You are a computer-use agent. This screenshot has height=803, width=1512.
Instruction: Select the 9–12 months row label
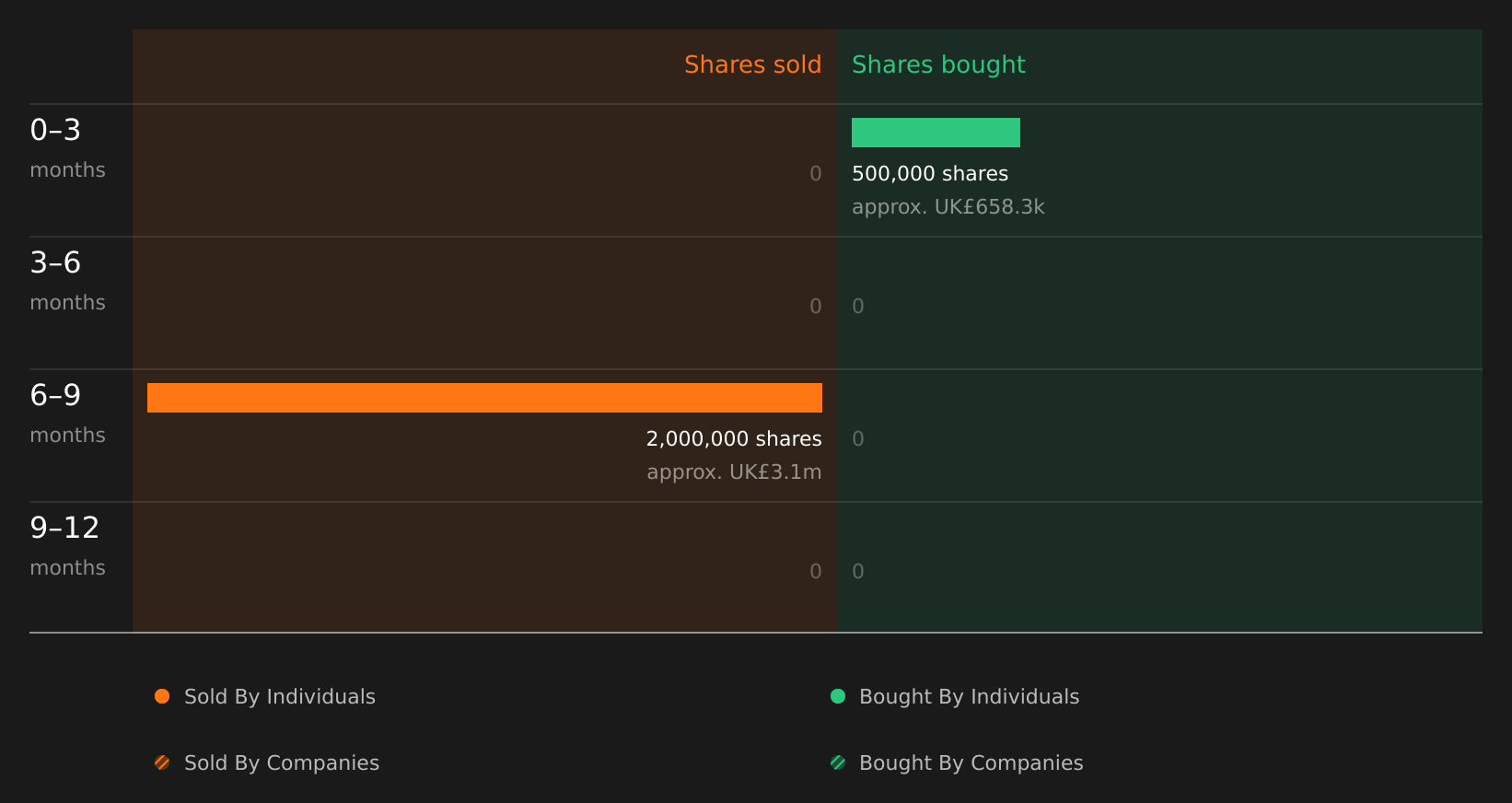point(67,547)
